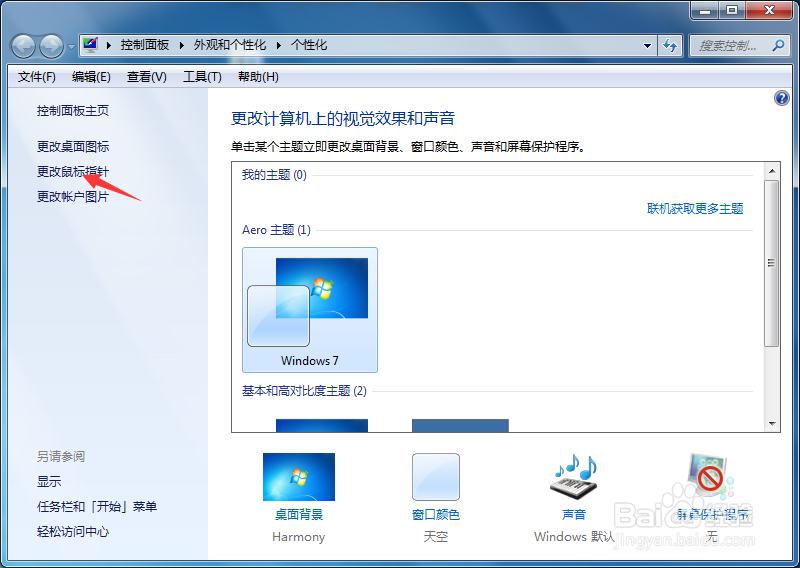Click the theme list scrollbar thumb
The image size is (800, 568).
tap(772, 263)
